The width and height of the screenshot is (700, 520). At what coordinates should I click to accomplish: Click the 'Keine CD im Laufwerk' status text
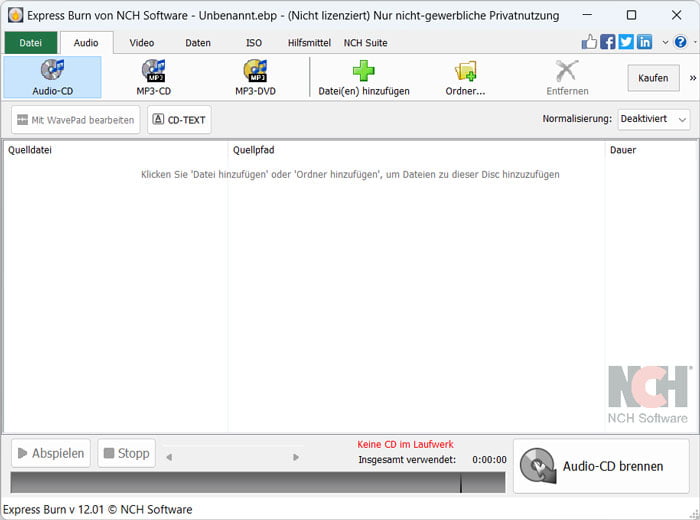click(x=405, y=445)
